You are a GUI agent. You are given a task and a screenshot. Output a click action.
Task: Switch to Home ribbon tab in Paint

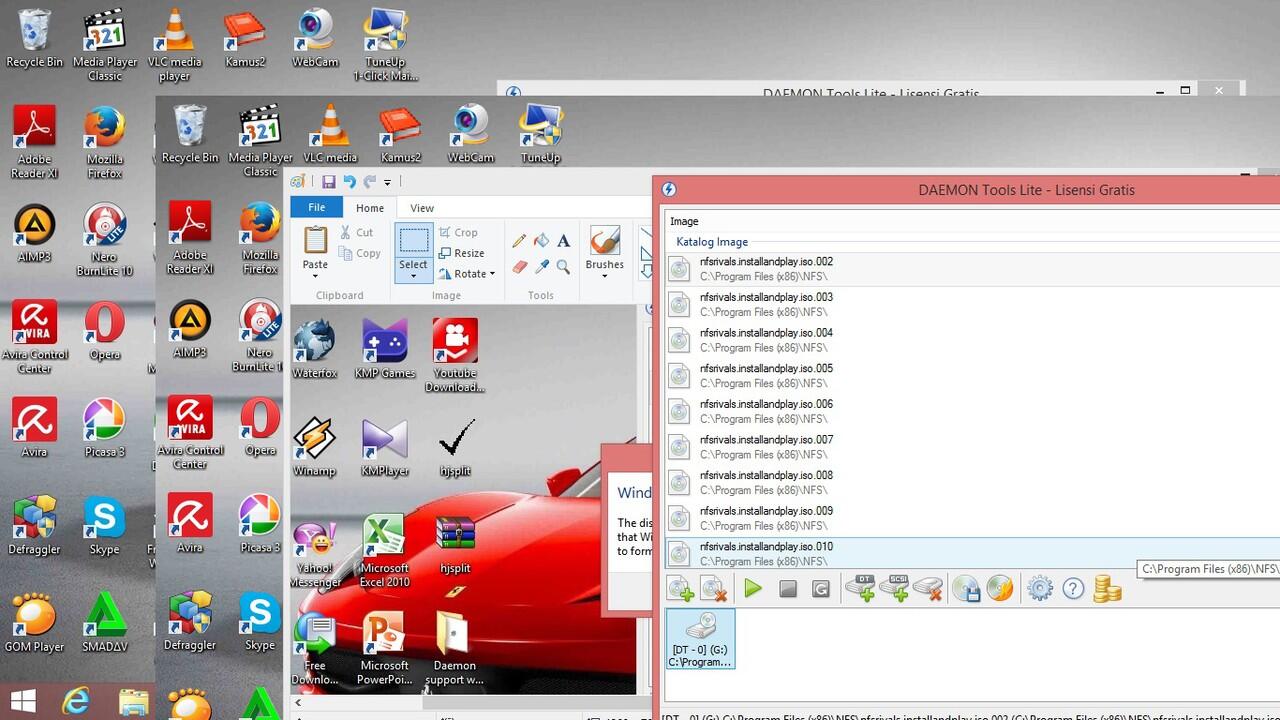(x=370, y=208)
